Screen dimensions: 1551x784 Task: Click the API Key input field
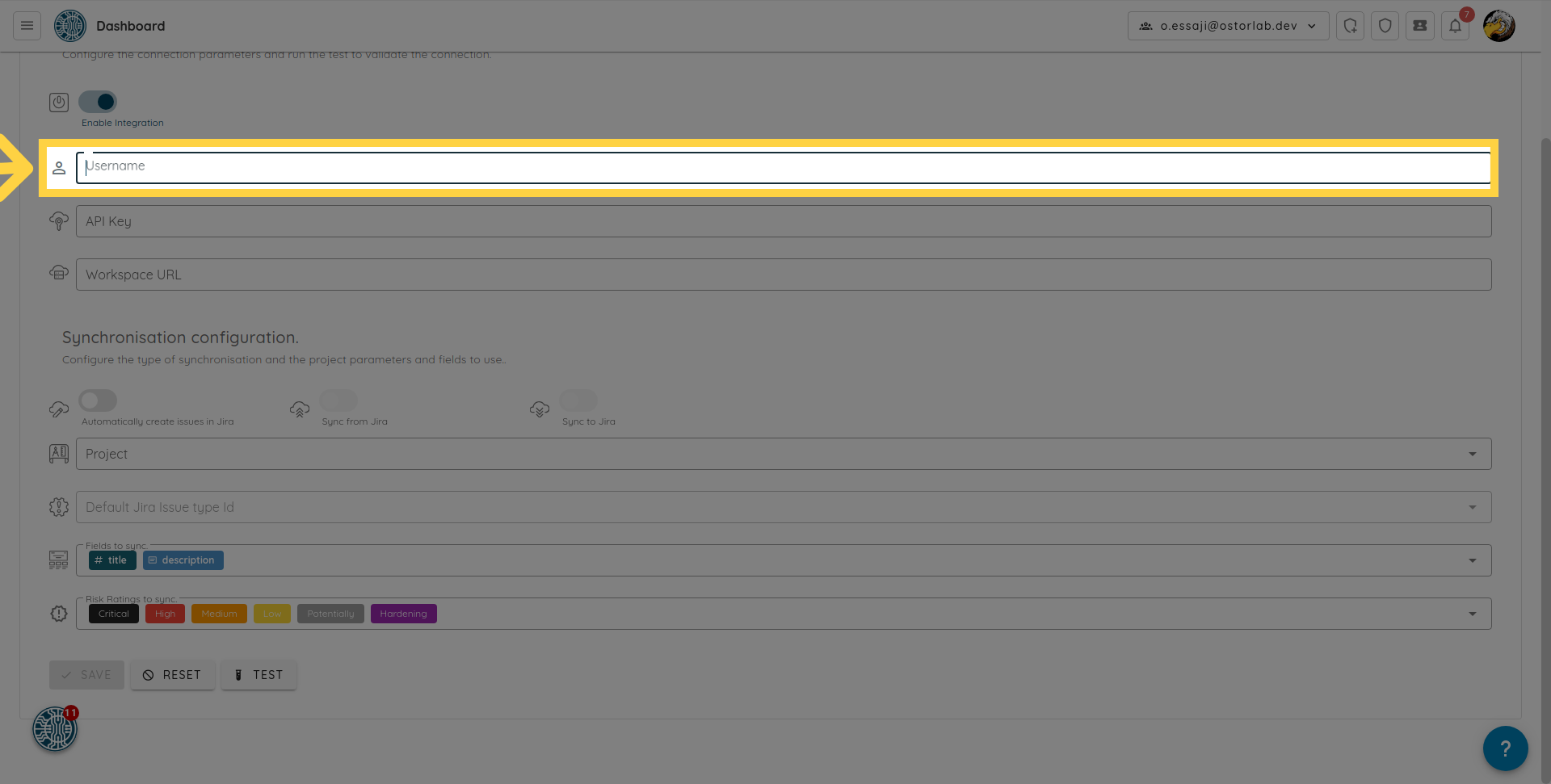[783, 221]
